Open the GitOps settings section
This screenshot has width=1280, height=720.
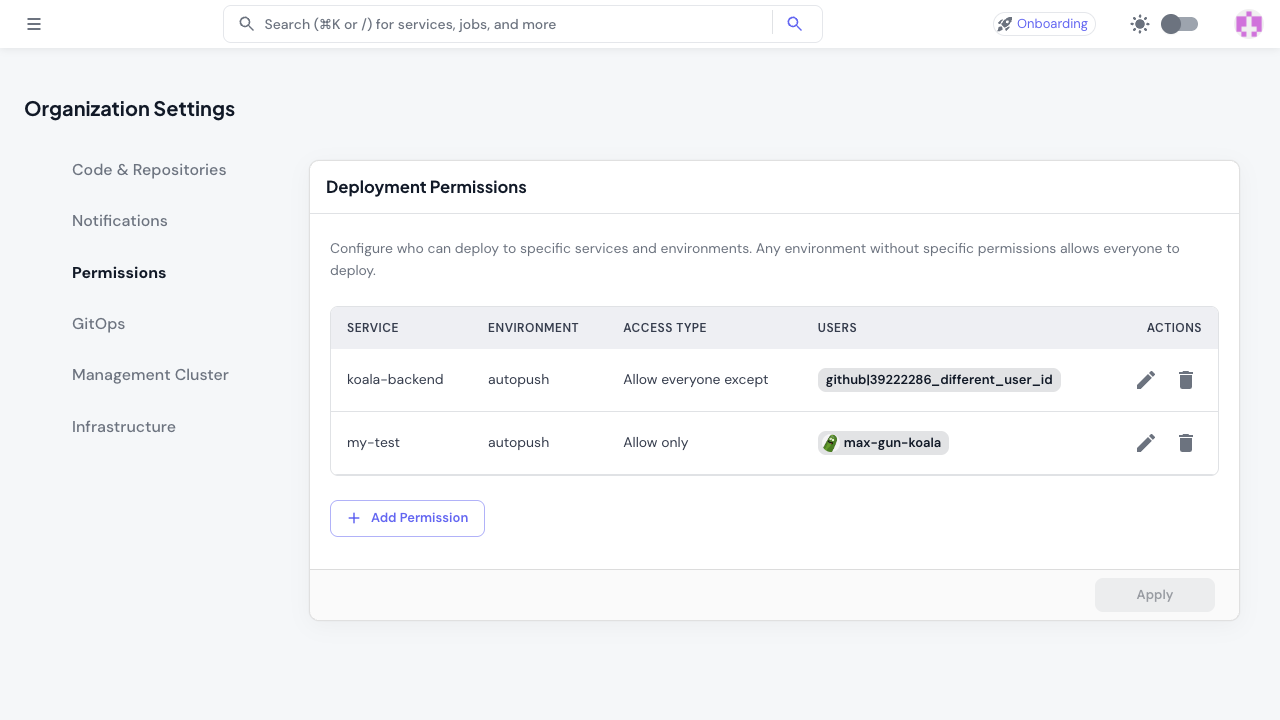[x=98, y=323]
